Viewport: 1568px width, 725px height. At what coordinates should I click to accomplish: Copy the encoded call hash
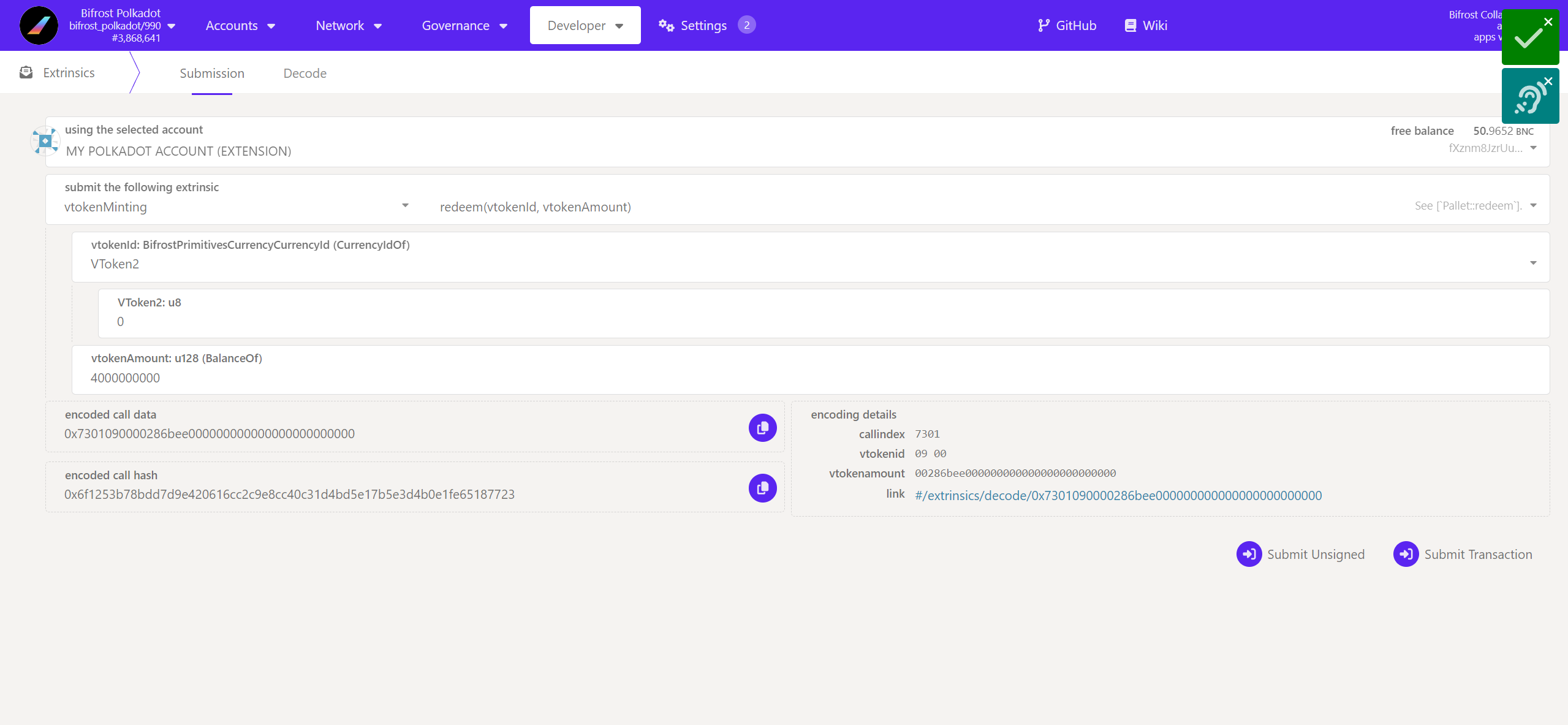(x=762, y=488)
